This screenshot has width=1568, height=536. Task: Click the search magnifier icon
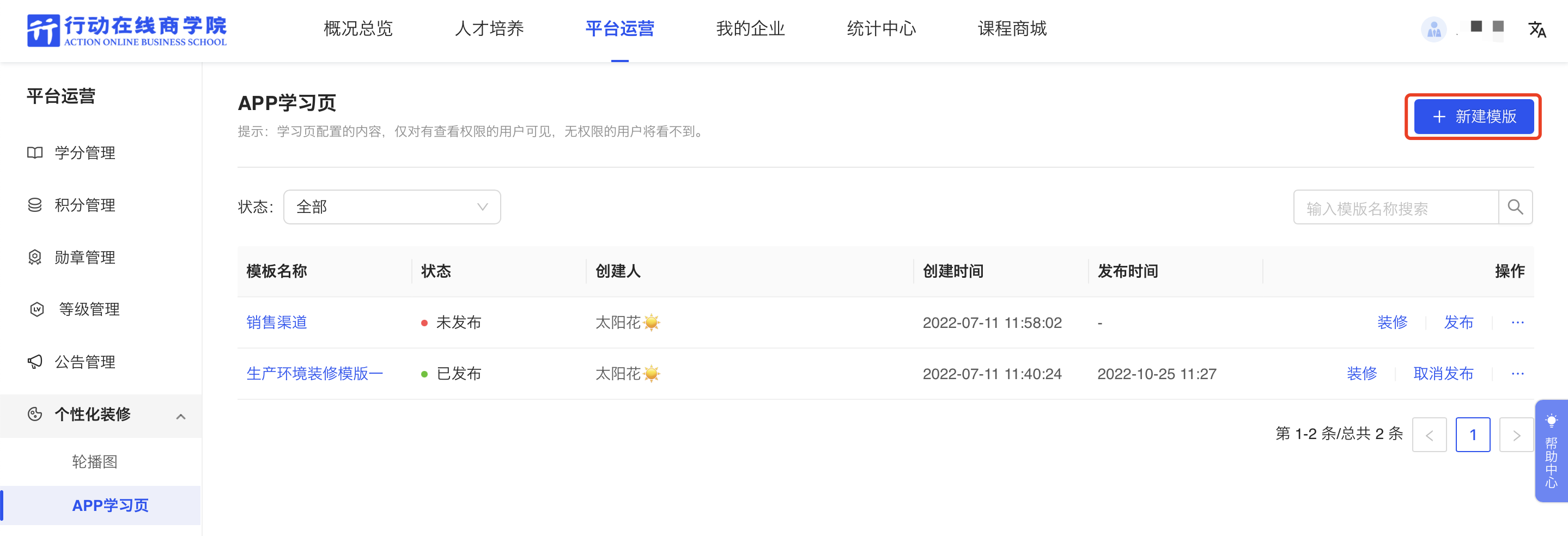[1515, 208]
